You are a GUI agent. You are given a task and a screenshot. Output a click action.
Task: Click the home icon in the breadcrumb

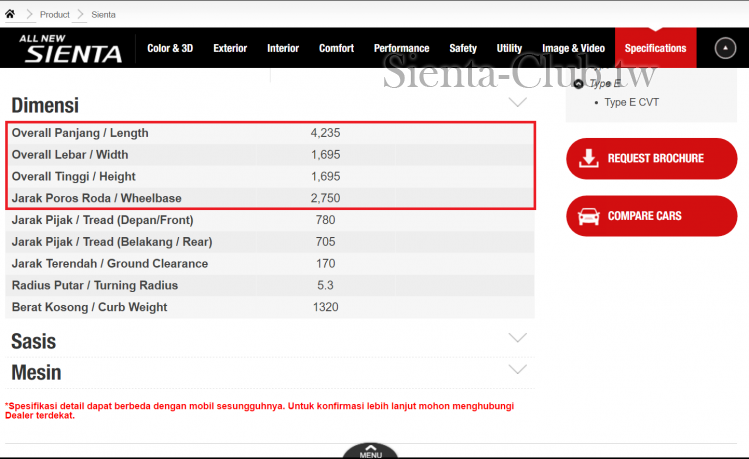click(x=10, y=14)
